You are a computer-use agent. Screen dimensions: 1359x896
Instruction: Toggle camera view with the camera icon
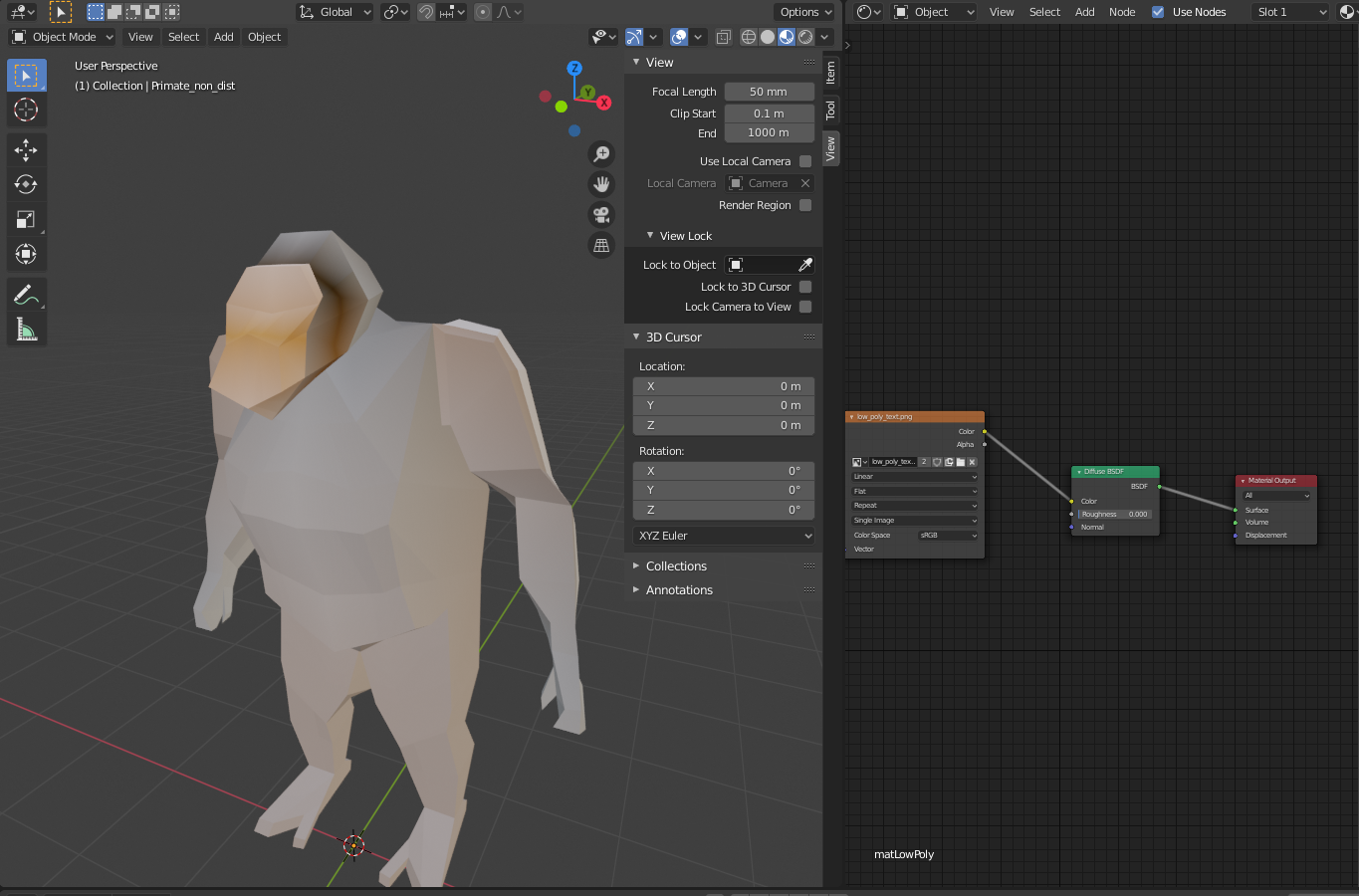601,214
